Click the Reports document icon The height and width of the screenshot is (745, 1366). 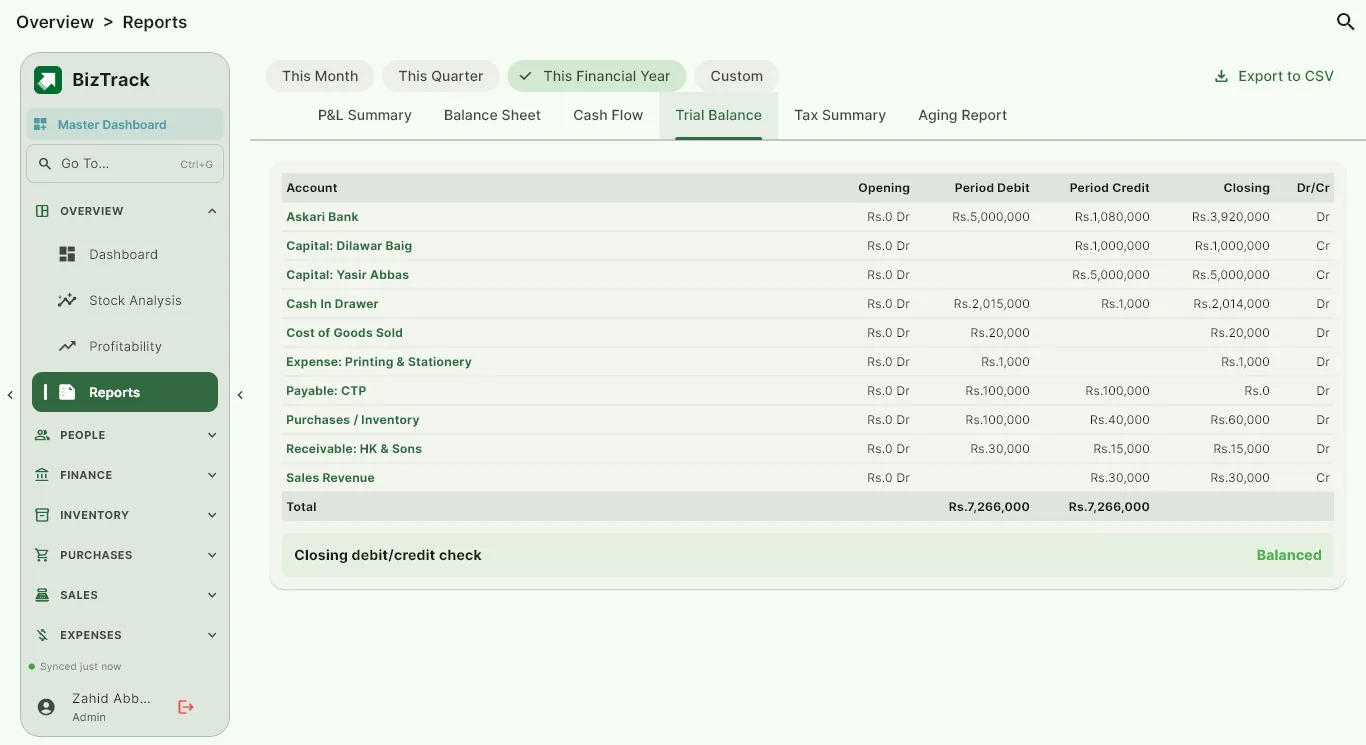67,393
